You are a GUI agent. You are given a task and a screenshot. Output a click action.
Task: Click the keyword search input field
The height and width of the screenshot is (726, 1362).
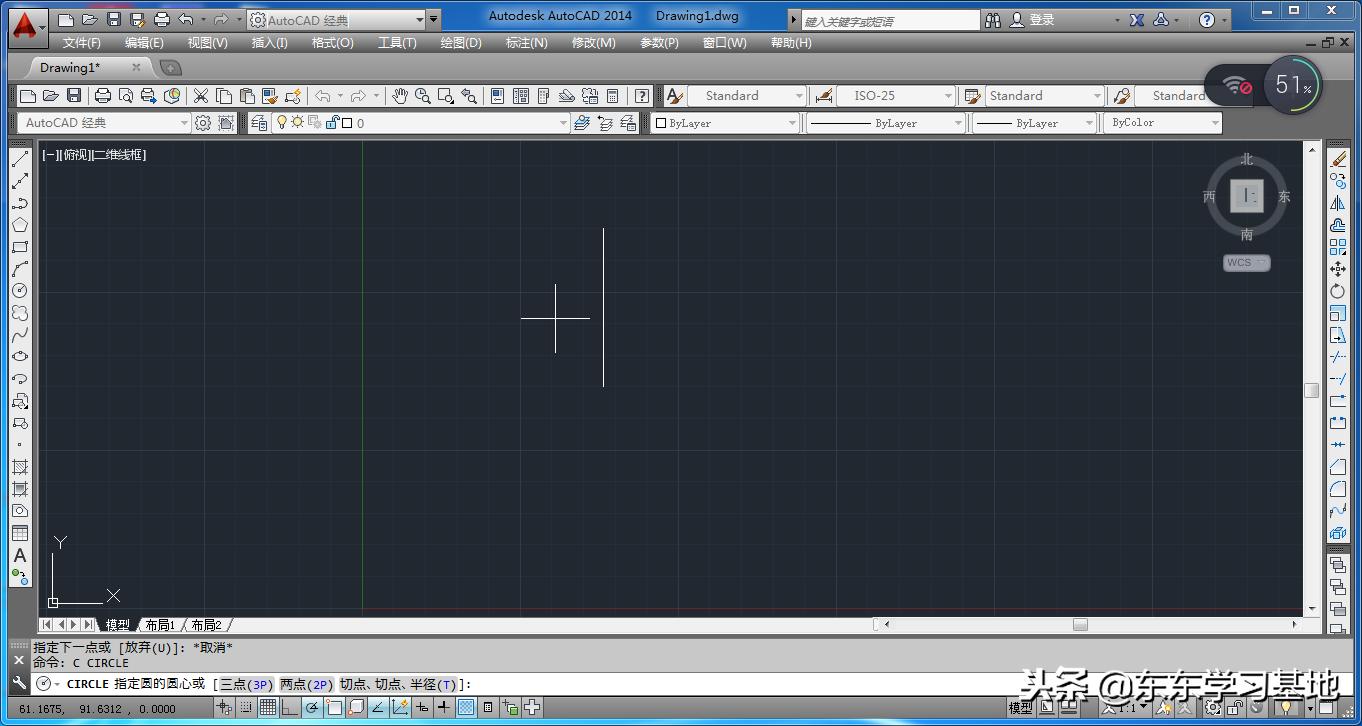(890, 20)
